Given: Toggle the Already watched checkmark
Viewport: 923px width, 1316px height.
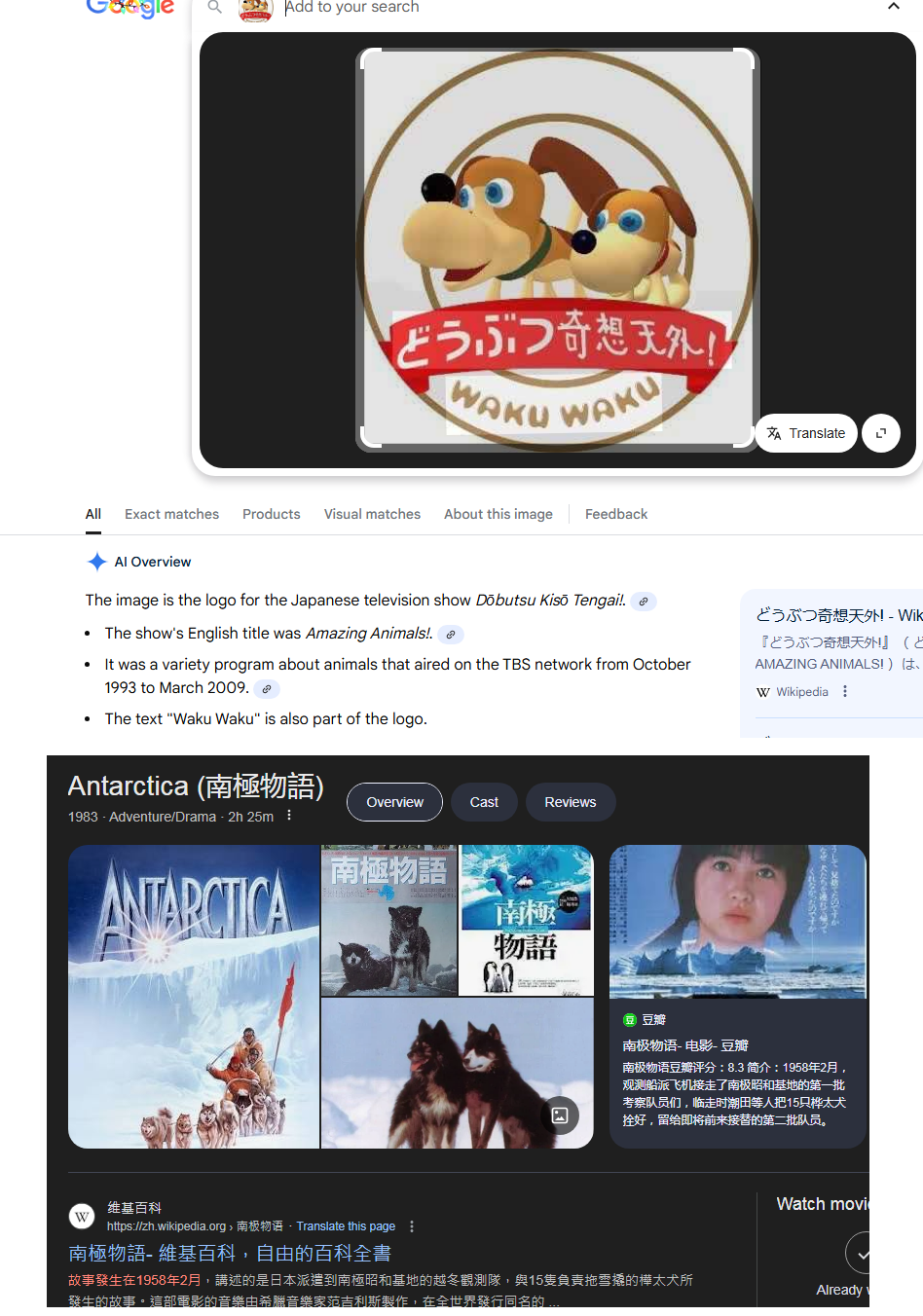Looking at the screenshot, I should tap(861, 1254).
